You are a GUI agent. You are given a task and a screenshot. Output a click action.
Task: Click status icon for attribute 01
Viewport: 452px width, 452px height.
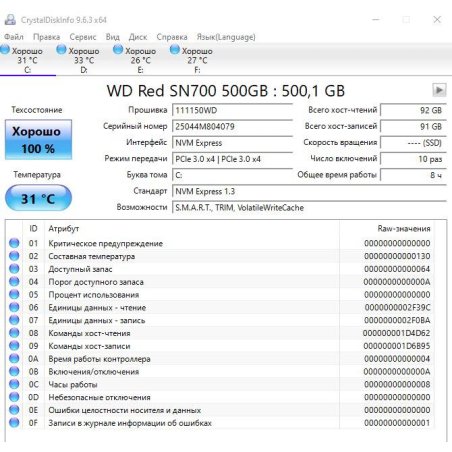pos(14,243)
